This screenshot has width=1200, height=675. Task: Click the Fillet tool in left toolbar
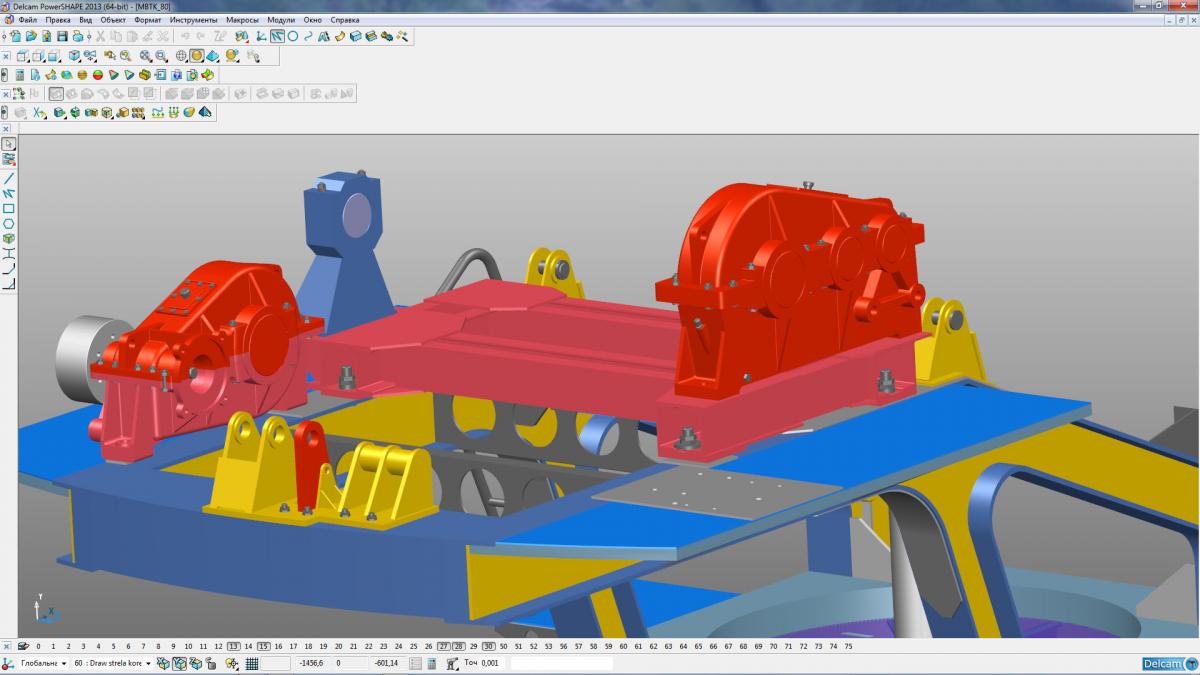click(9, 269)
